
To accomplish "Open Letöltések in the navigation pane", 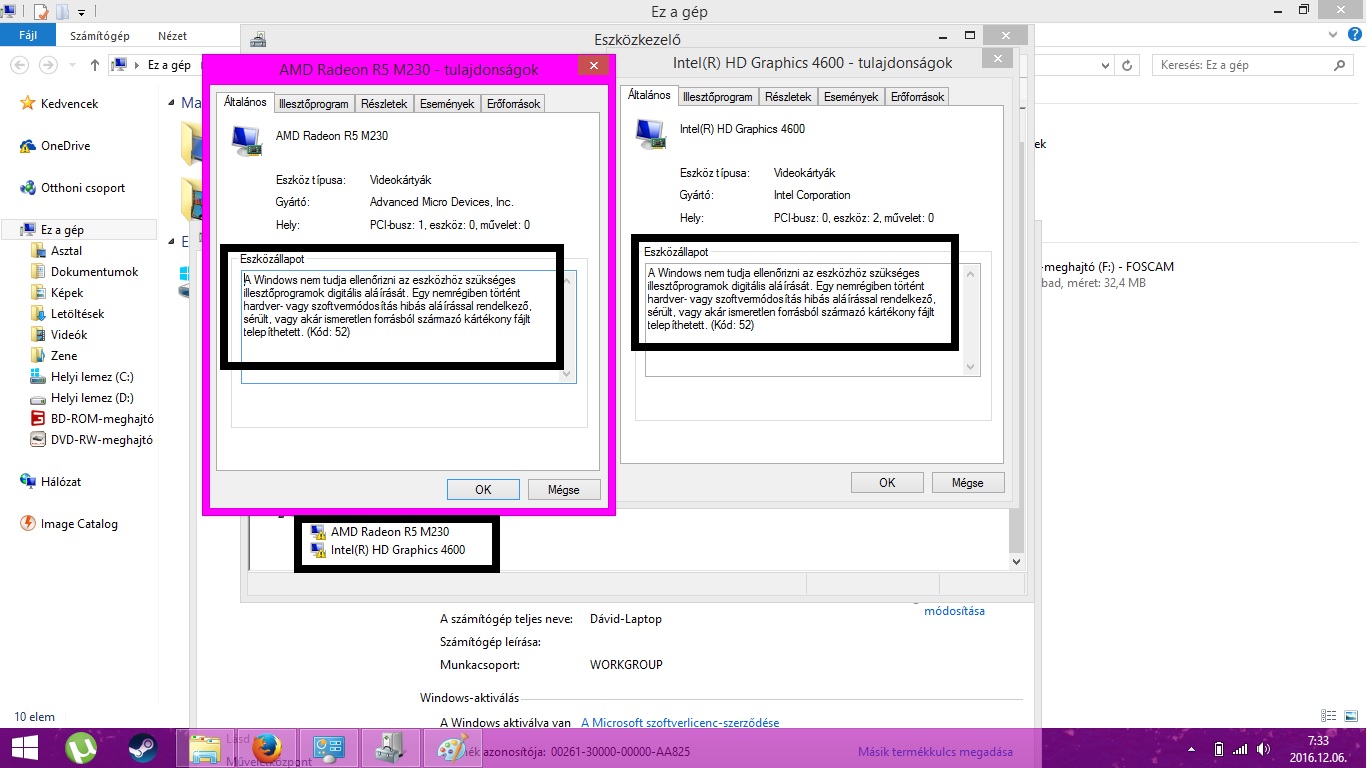I will click(77, 314).
